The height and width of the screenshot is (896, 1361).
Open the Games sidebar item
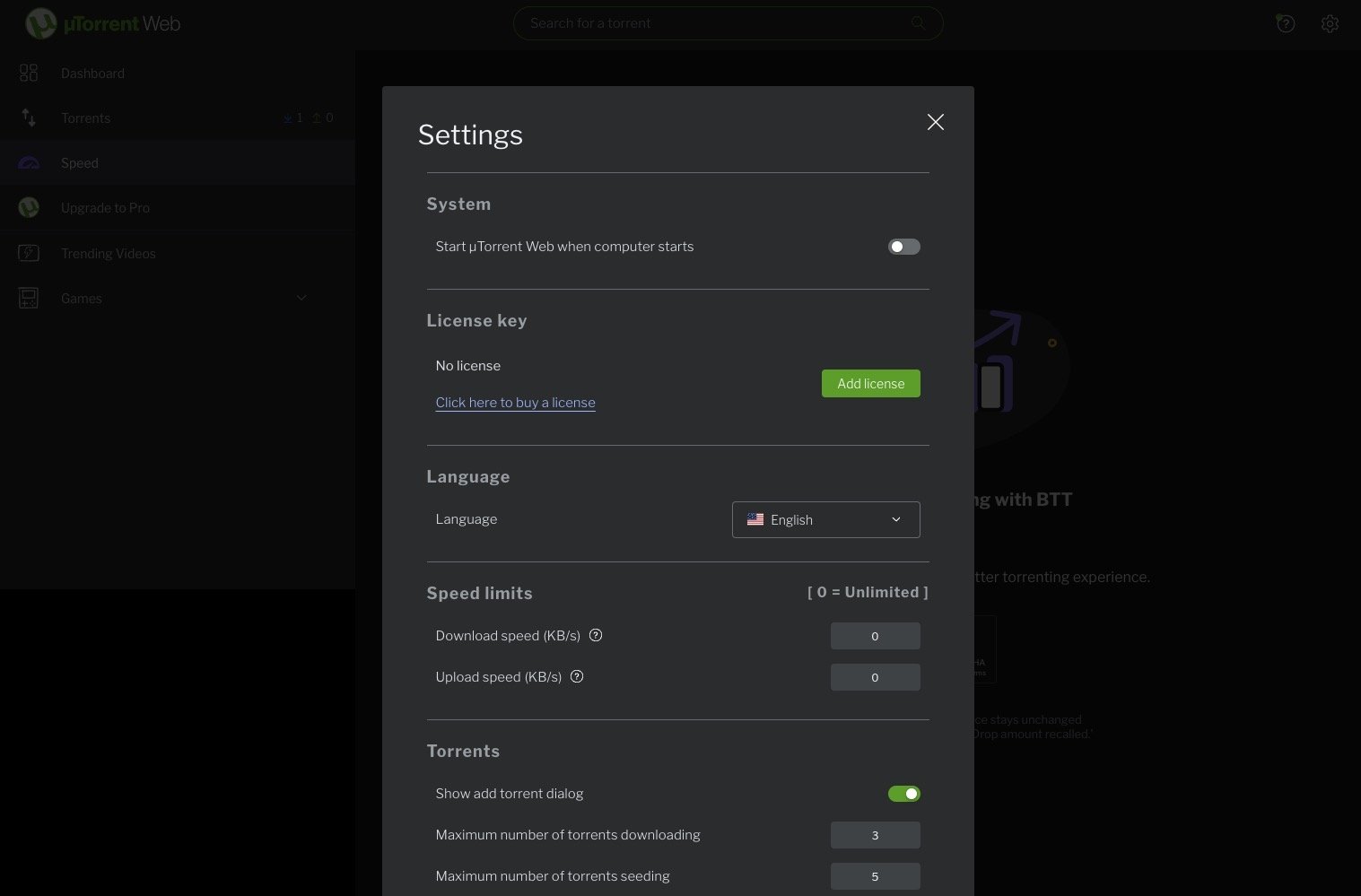pos(178,298)
